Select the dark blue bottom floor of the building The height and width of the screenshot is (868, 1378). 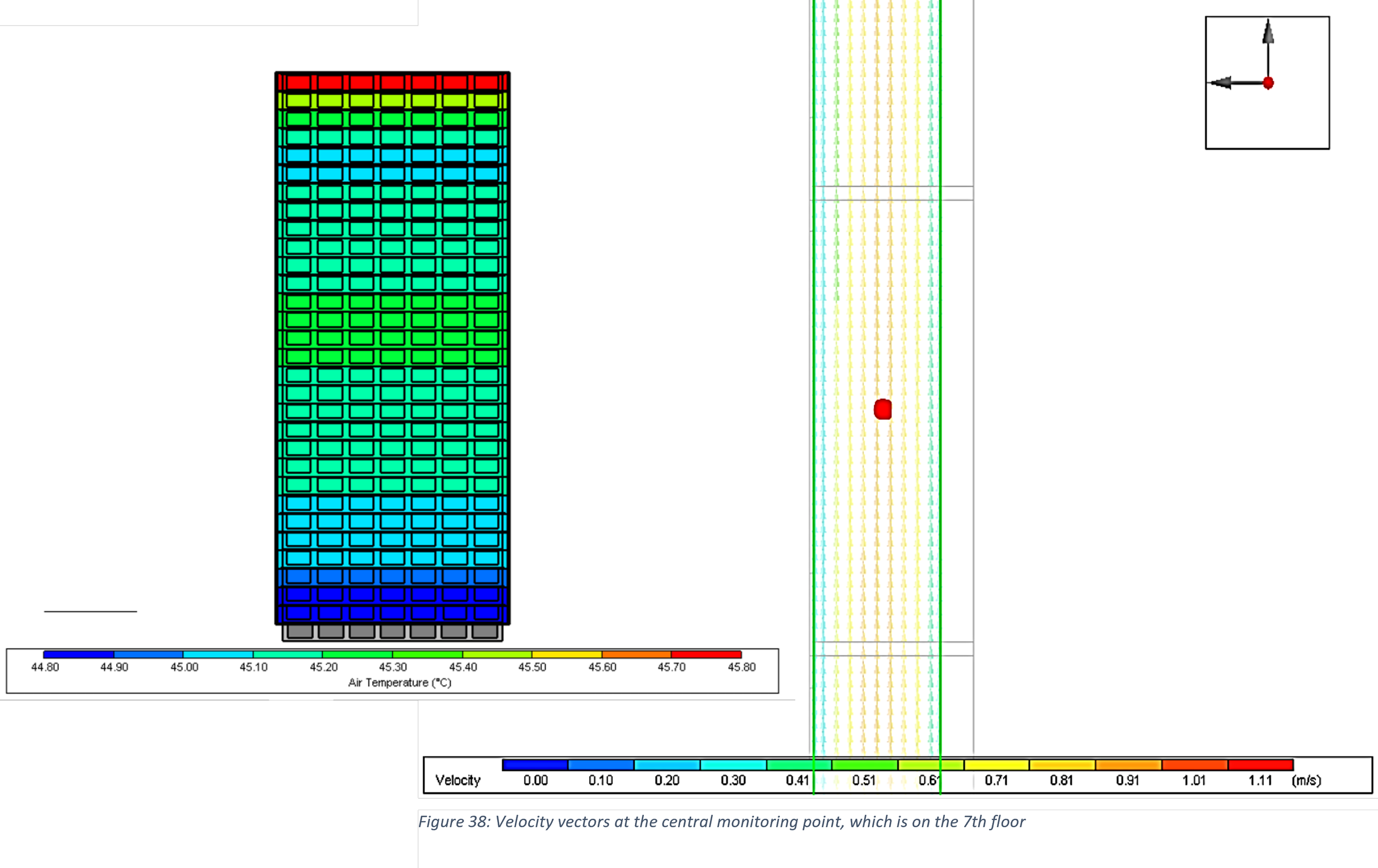(392, 613)
